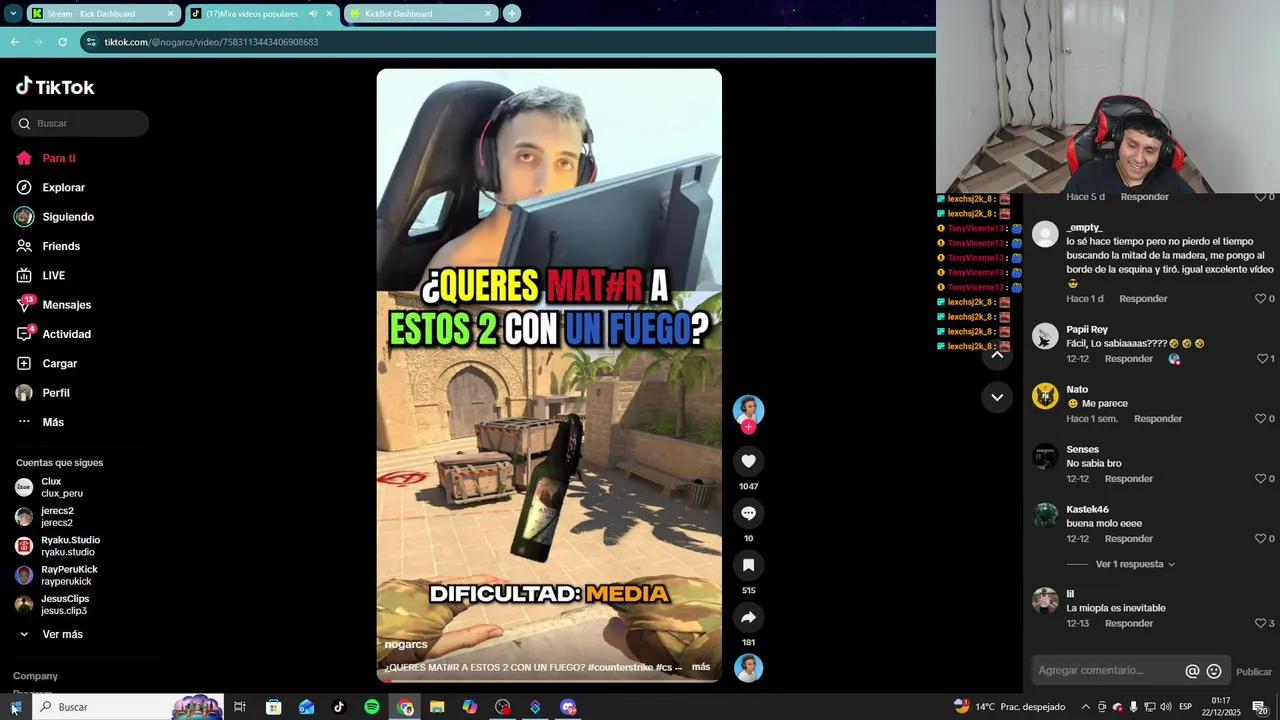Open Siguiendo feed
The height and width of the screenshot is (720, 1280).
pyautogui.click(x=55, y=217)
